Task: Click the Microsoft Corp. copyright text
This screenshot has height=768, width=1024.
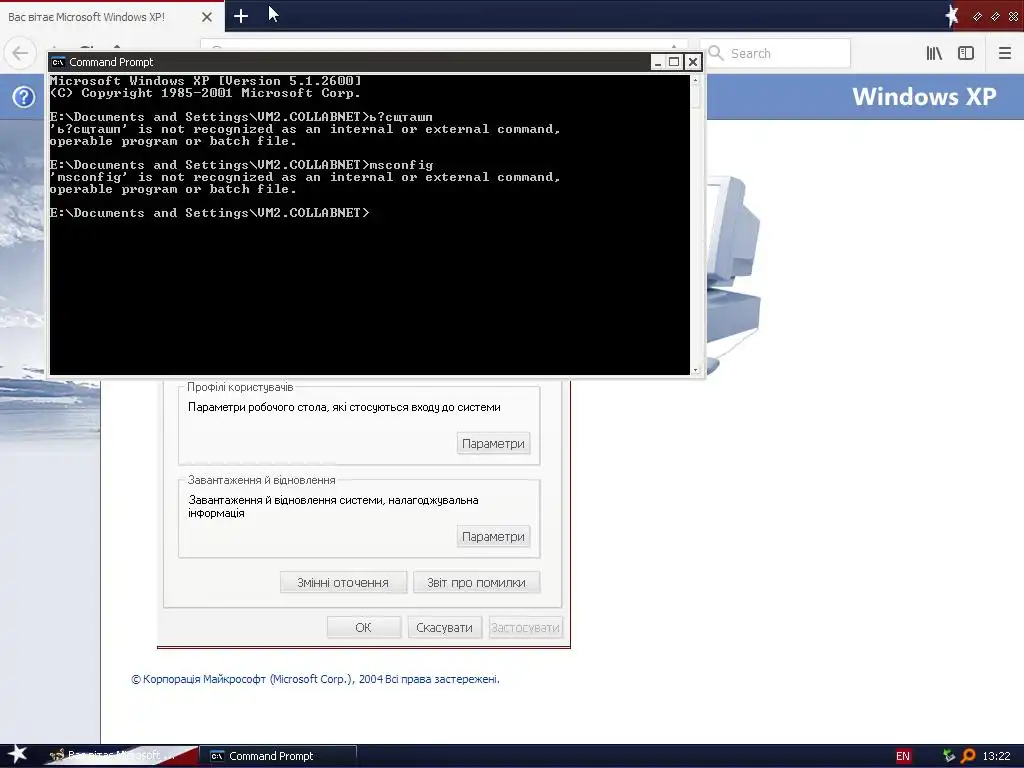Action: pos(315,679)
